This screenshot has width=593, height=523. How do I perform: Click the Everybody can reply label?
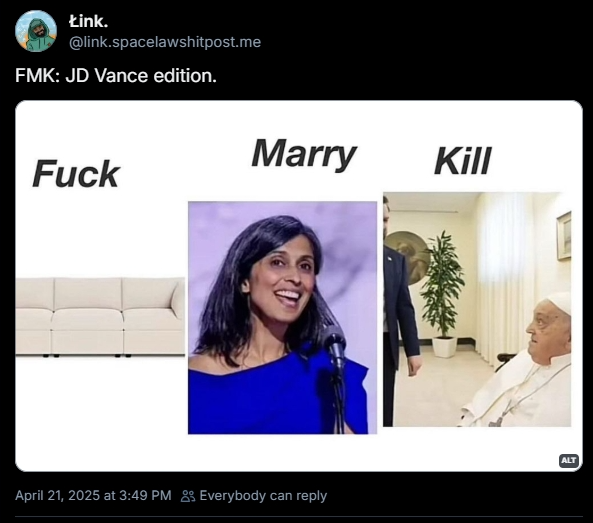coord(263,496)
